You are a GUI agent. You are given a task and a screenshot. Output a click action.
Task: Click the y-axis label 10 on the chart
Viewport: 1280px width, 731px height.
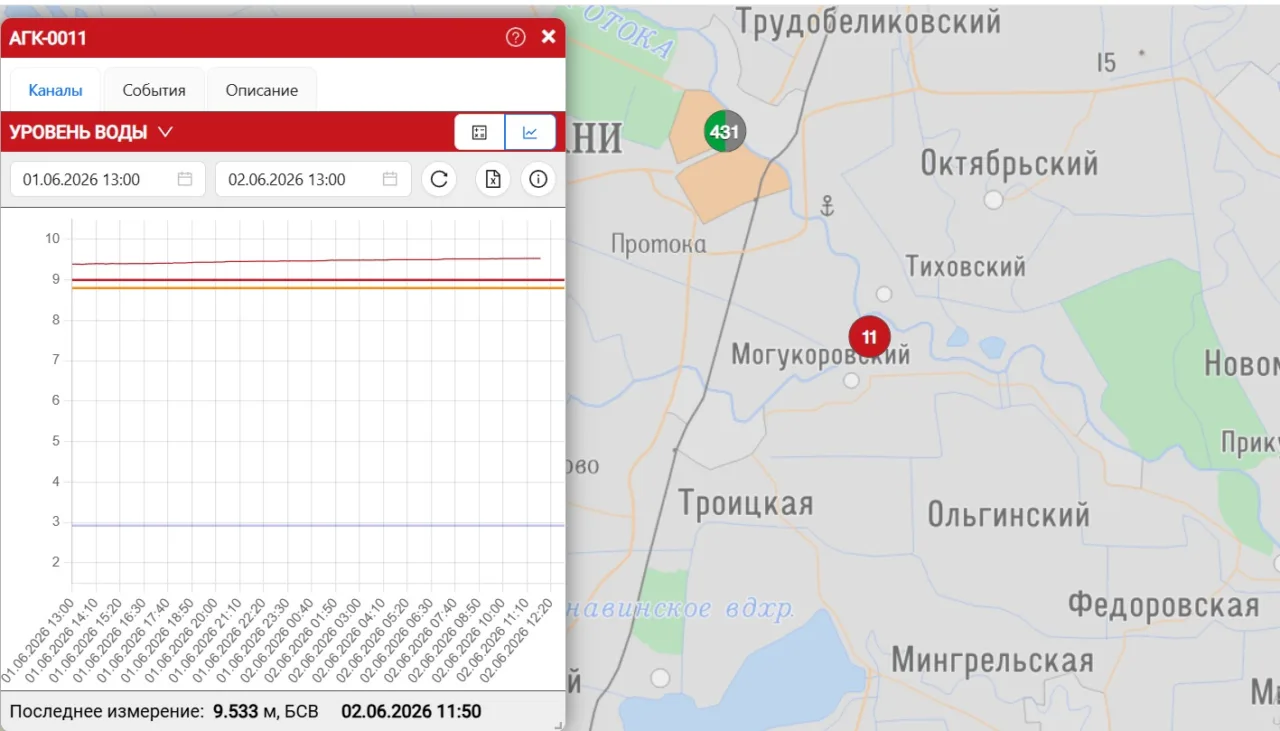52,238
